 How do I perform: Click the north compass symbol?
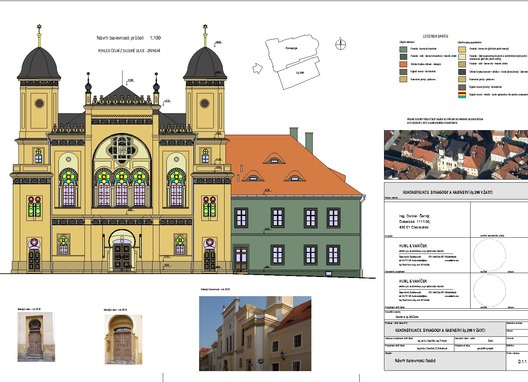pyautogui.click(x=340, y=44)
